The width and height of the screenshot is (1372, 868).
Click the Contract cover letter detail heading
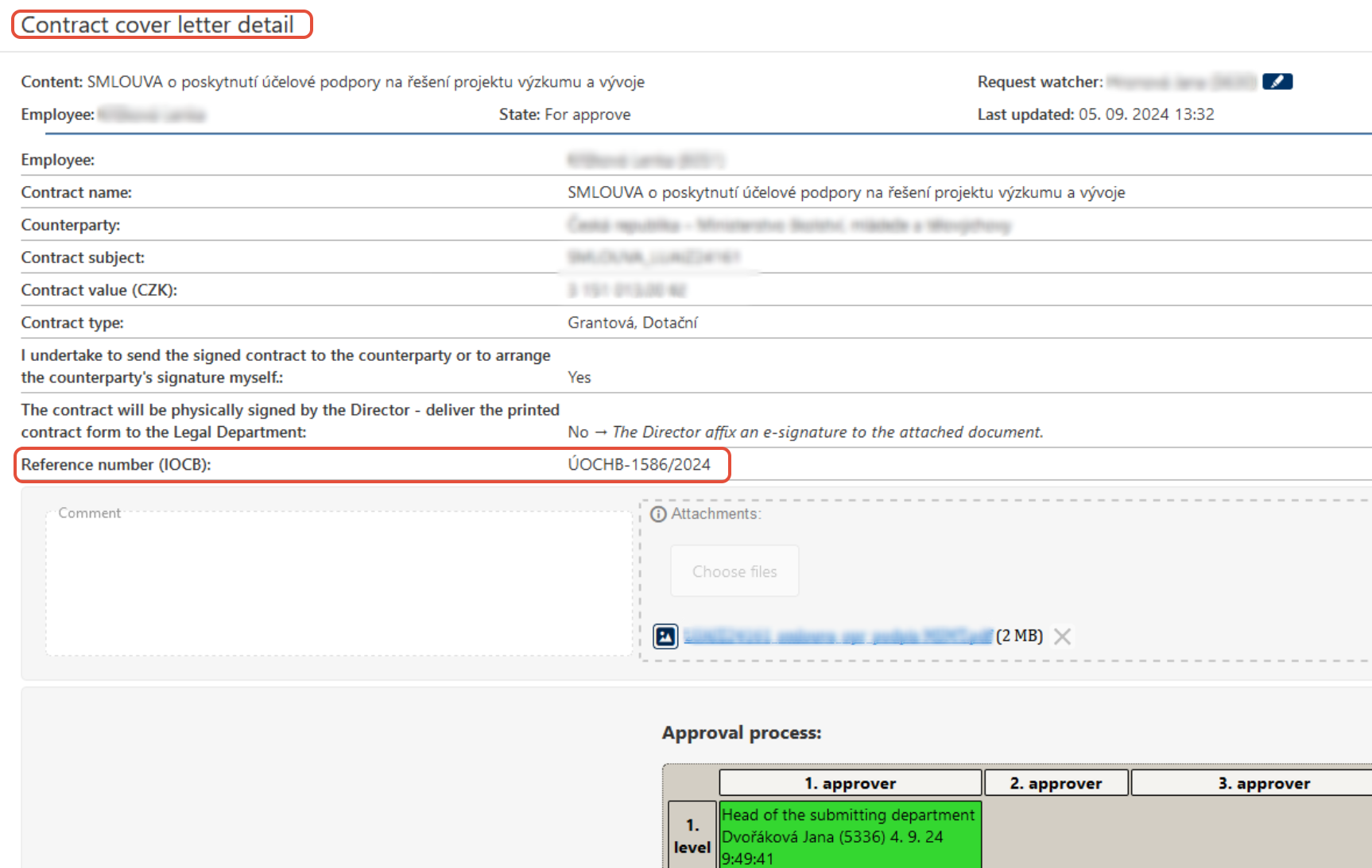pyautogui.click(x=157, y=25)
